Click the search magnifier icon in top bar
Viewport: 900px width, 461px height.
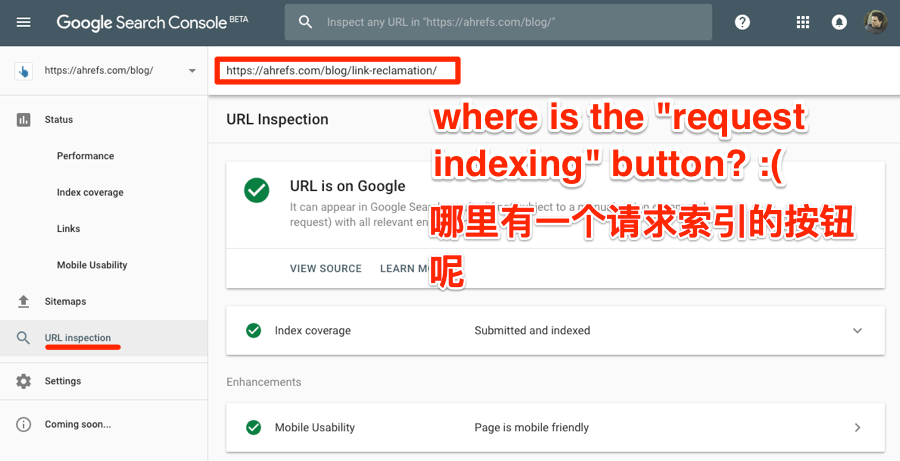pos(305,22)
